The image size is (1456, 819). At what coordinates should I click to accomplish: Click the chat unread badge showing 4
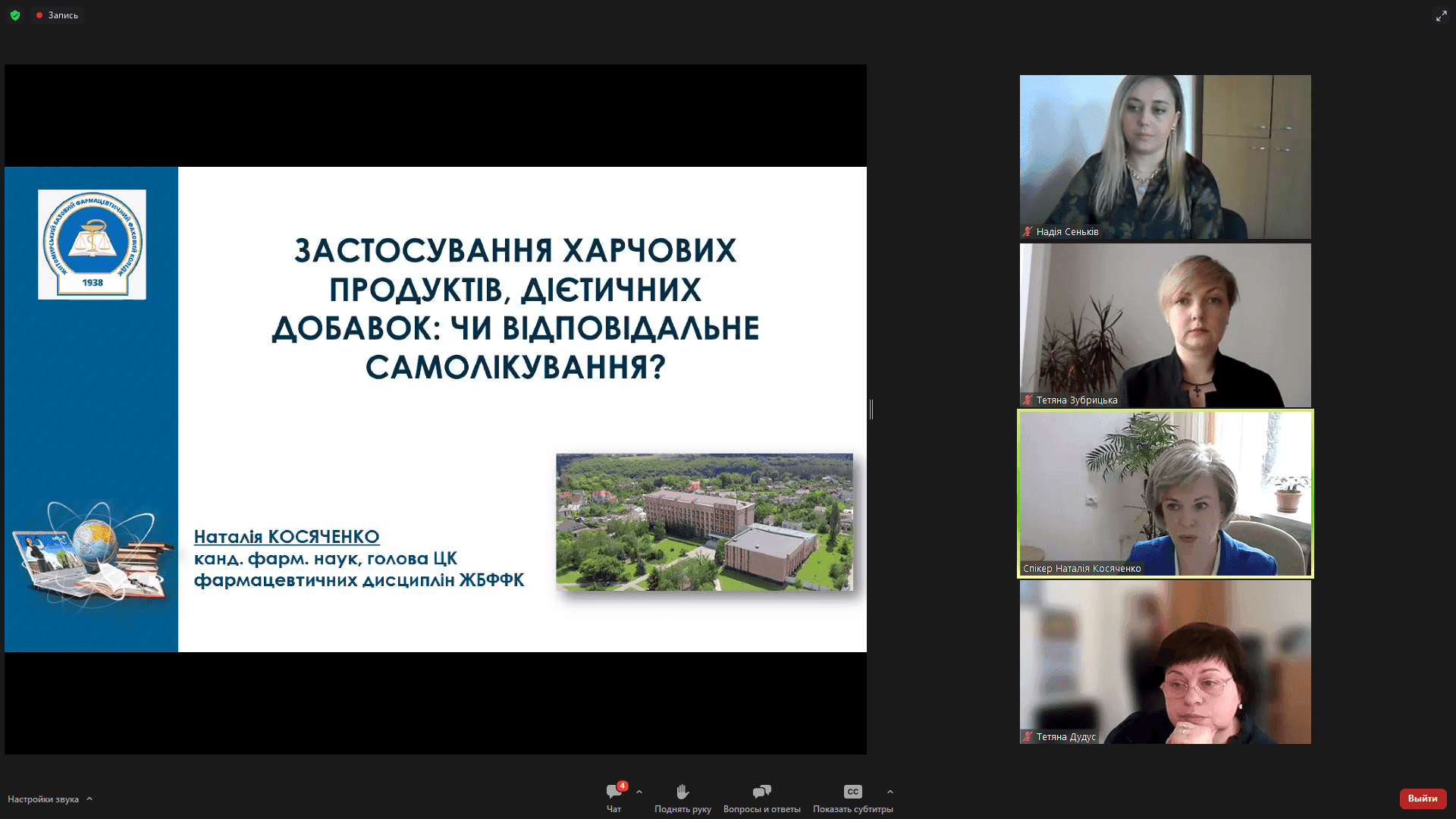(x=622, y=786)
